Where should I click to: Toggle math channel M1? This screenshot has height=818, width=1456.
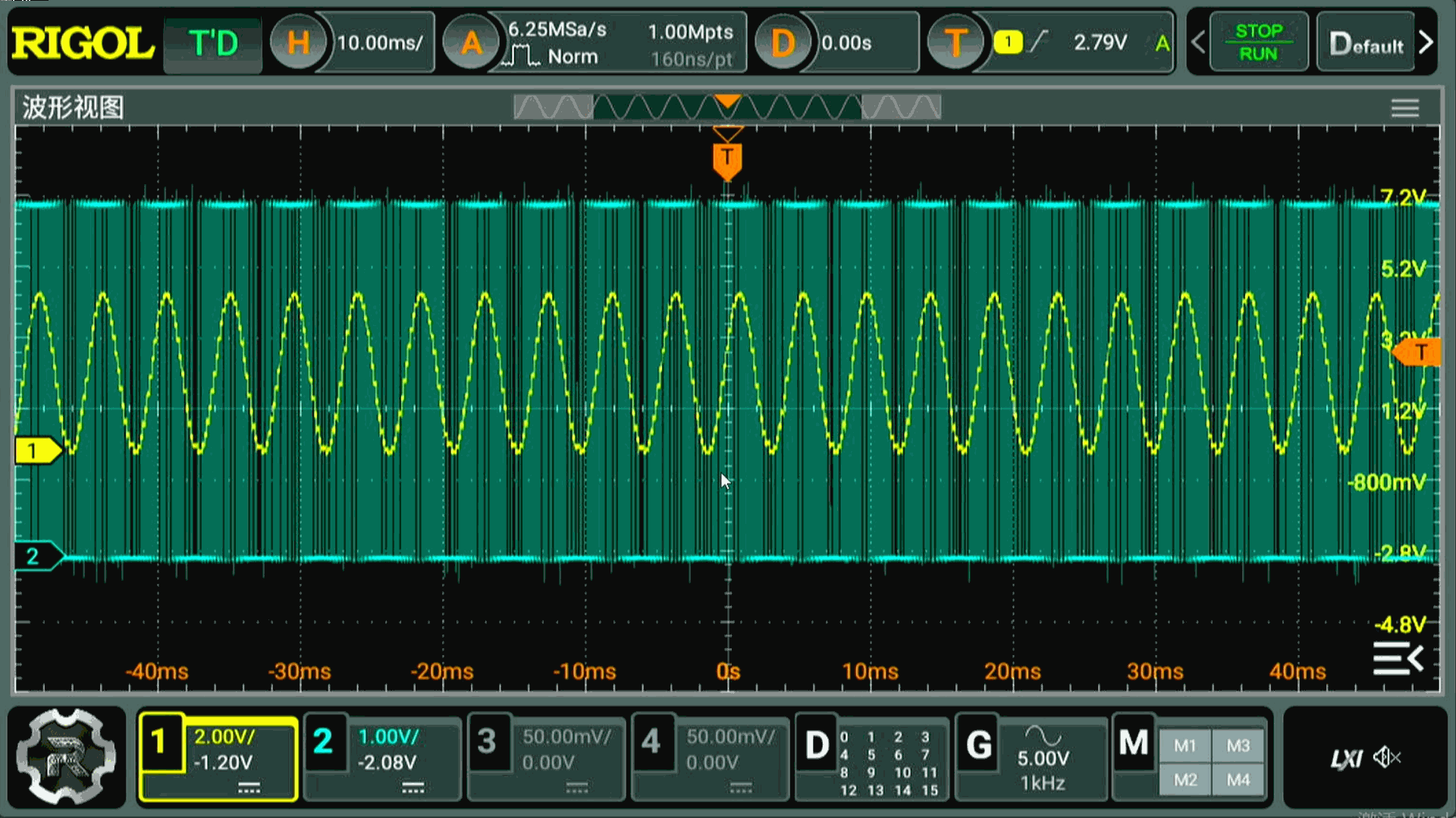point(1185,746)
